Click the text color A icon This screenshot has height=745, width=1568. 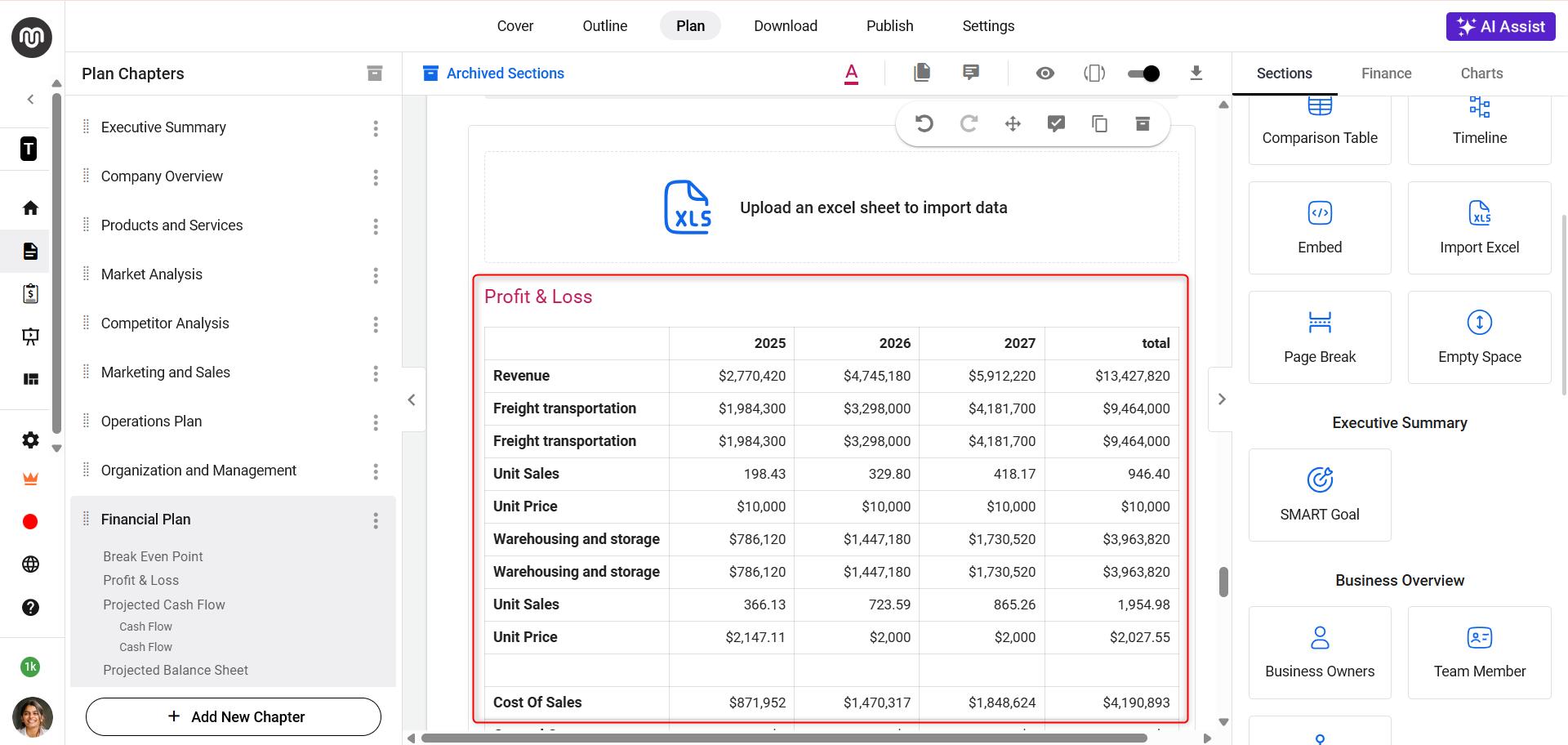[x=851, y=74]
